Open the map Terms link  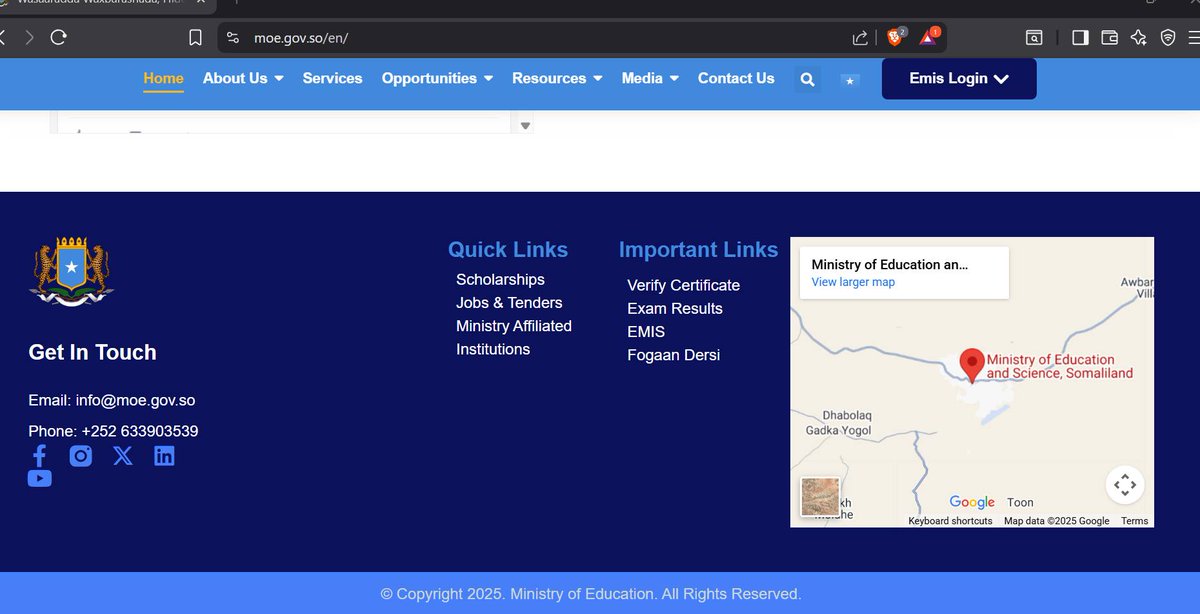click(1134, 521)
